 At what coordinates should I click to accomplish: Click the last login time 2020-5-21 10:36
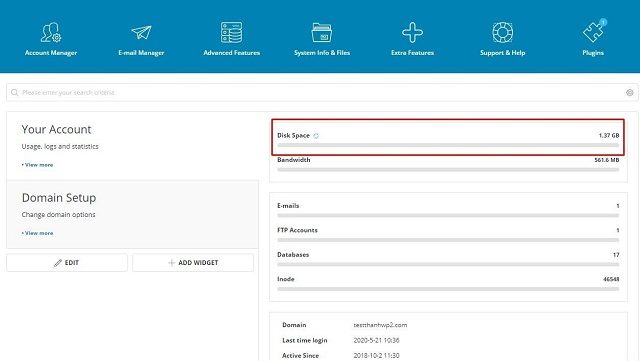point(376,340)
